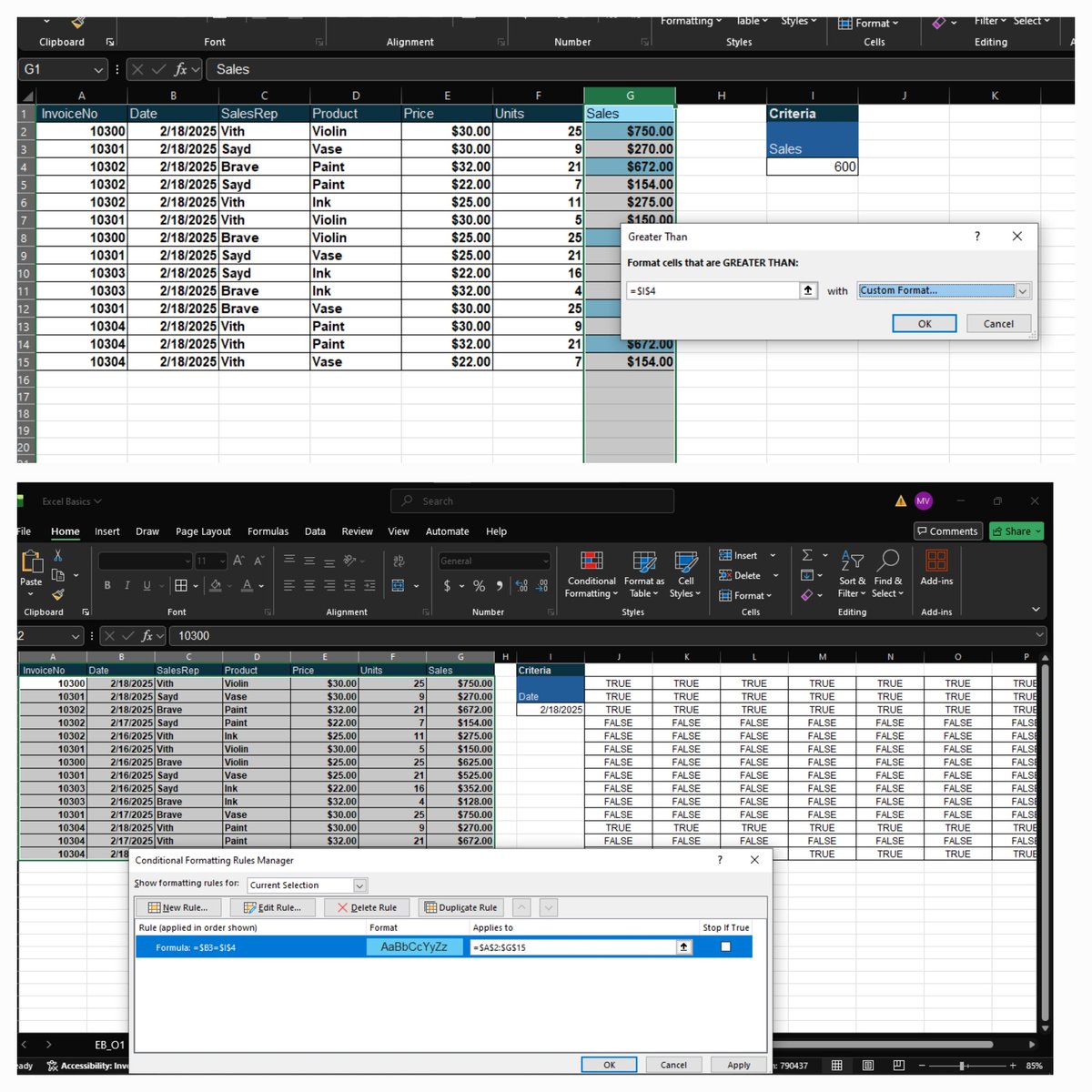Click Delete Rule button
This screenshot has width=1092, height=1092.
(367, 907)
